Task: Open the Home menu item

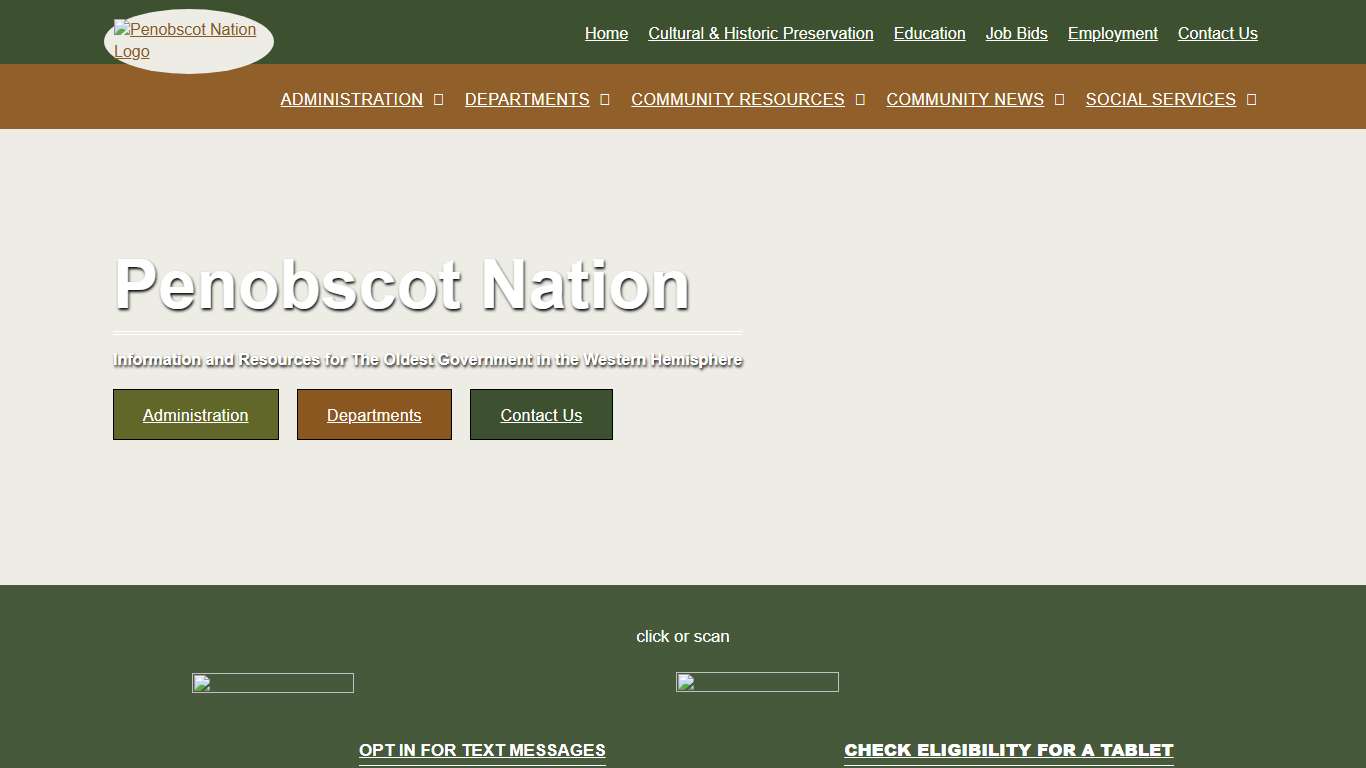Action: (x=606, y=33)
